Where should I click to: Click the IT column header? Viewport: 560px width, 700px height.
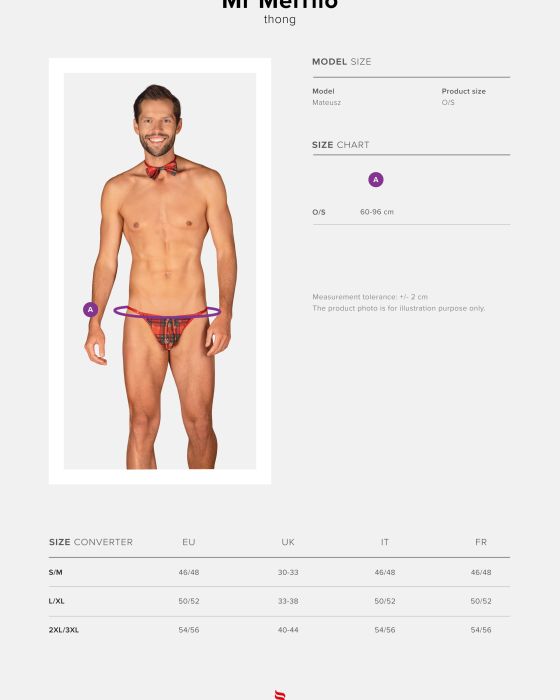(x=384, y=542)
